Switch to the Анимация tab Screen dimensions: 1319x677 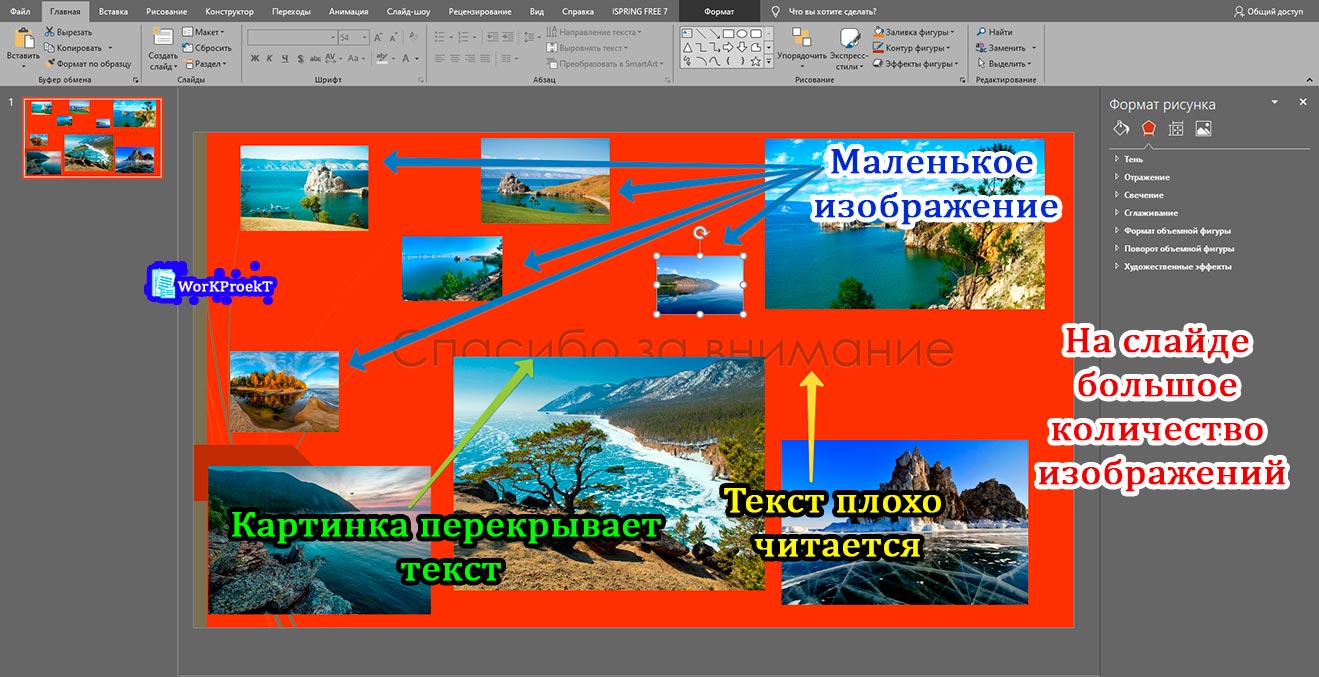click(348, 11)
